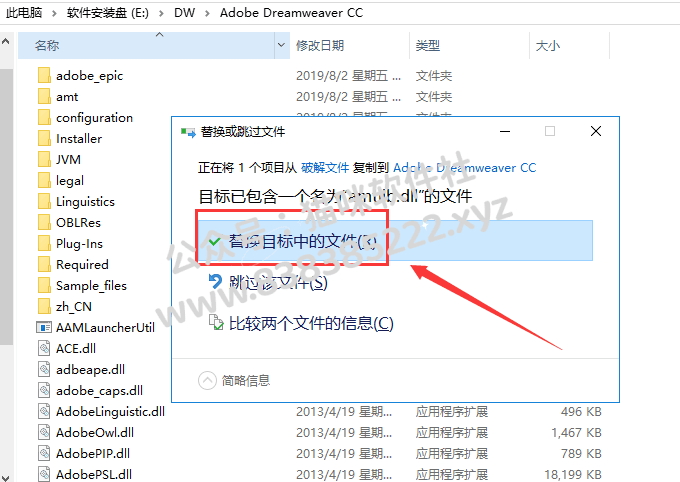The image size is (680, 482).
Task: Collapse details with the 简略信息 chevron
Action: [x=207, y=380]
